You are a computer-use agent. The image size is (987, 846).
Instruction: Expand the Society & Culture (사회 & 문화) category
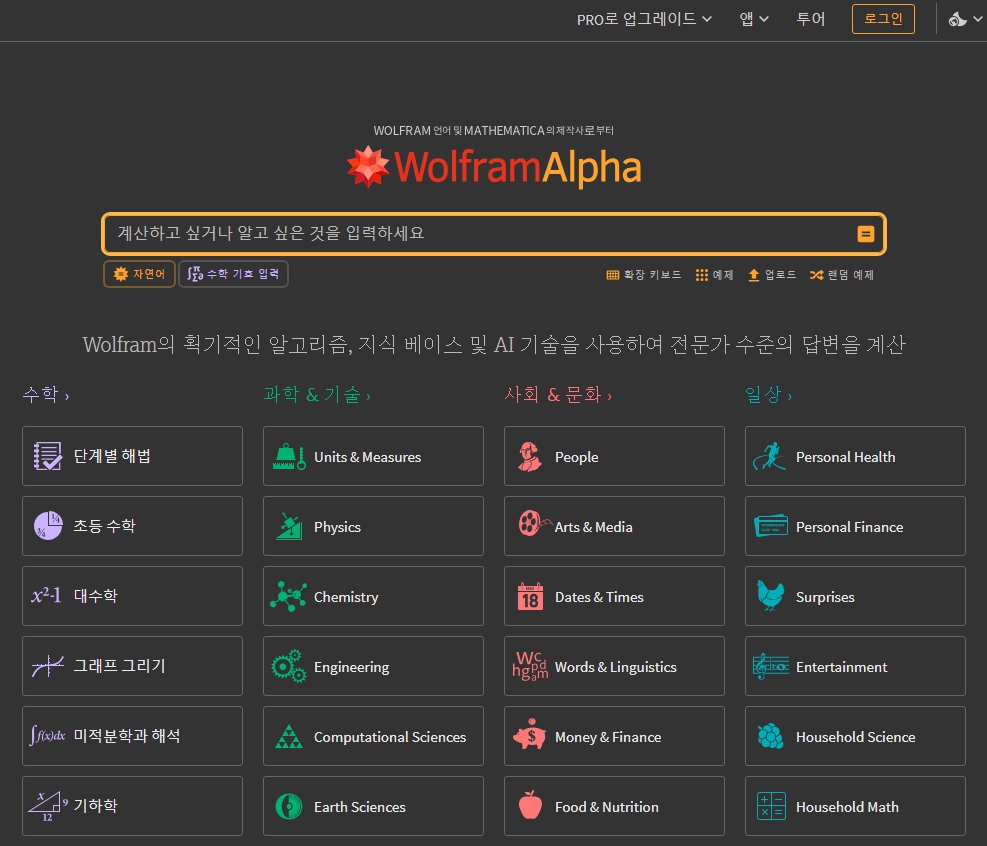[558, 395]
